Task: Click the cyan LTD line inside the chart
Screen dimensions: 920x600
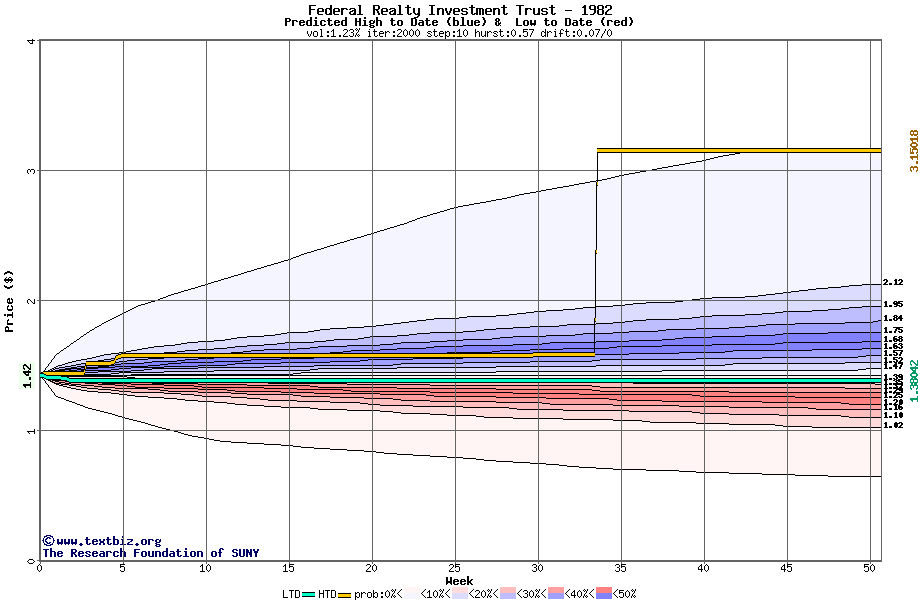Action: (x=461, y=381)
